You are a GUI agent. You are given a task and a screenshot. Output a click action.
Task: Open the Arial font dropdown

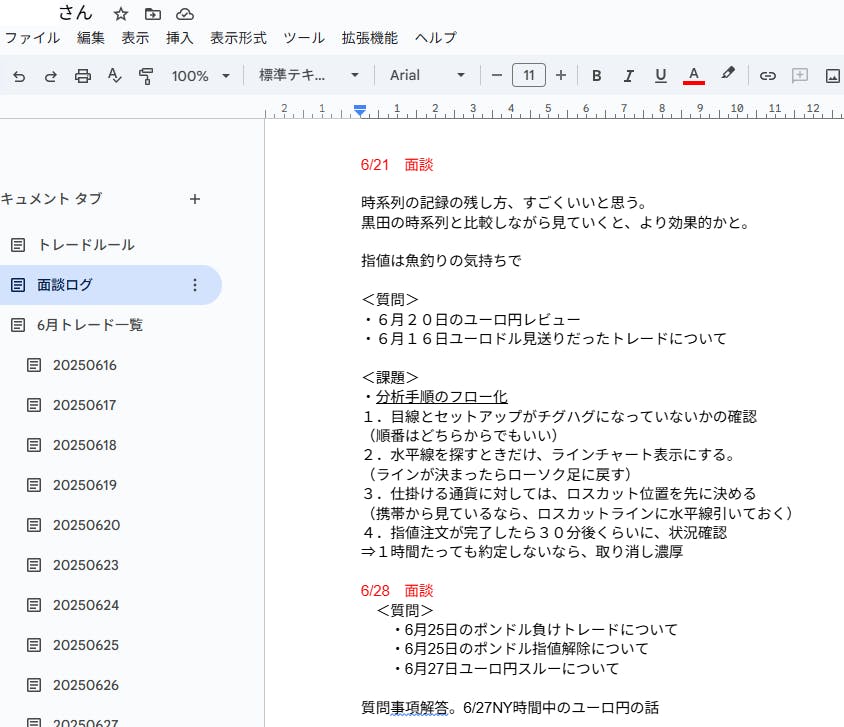(x=427, y=75)
